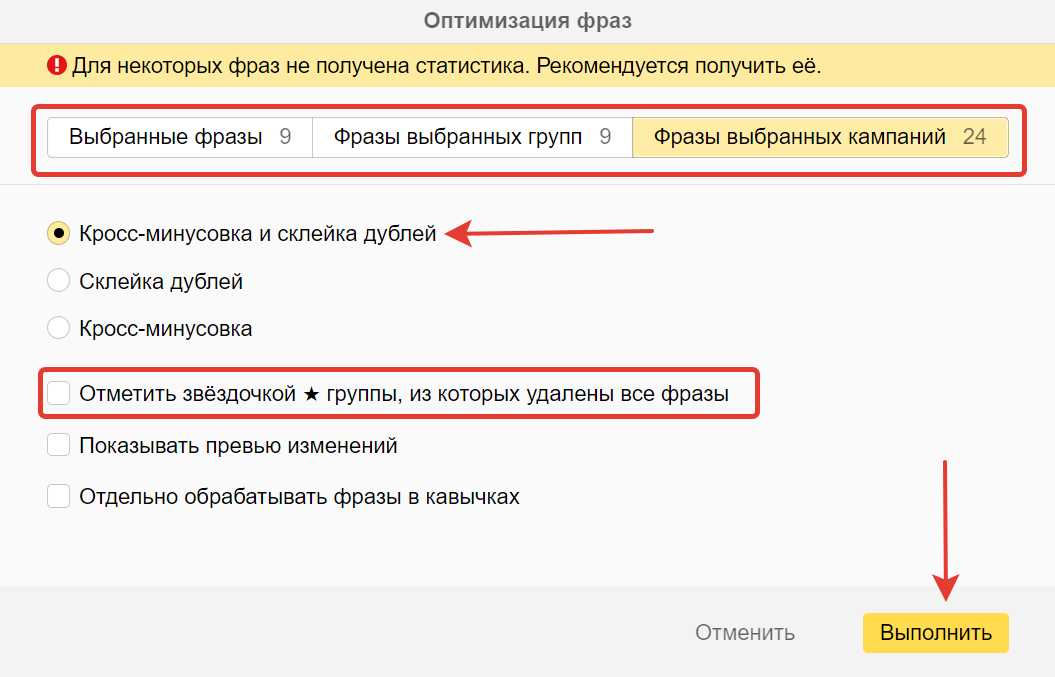Viewport: 1055px width, 677px height.
Task: Click the 'Склейка дублей' option label text
Action: coord(161,282)
